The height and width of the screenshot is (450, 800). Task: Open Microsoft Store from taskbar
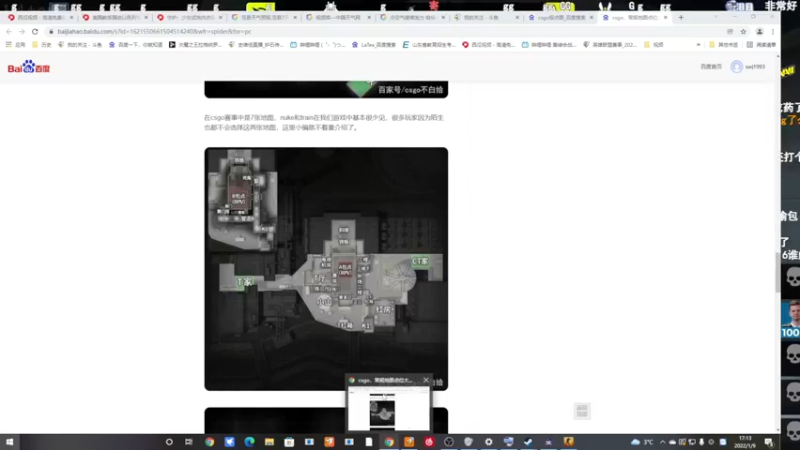pos(289,442)
